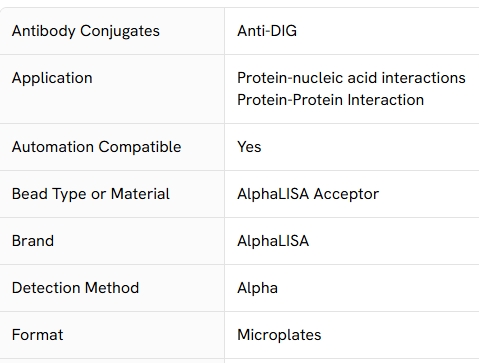Click the word Conjugates in first row
479x363 pixels.
click(x=120, y=31)
